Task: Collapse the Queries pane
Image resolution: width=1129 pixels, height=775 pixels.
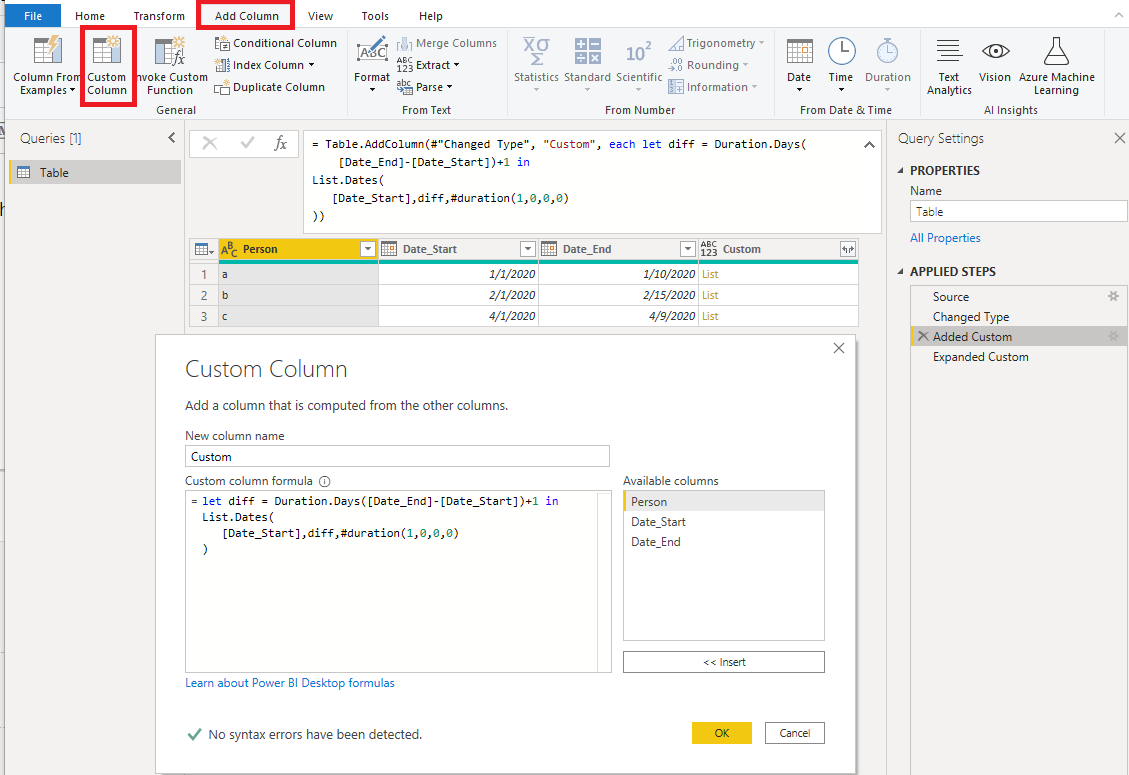Action: [x=171, y=138]
